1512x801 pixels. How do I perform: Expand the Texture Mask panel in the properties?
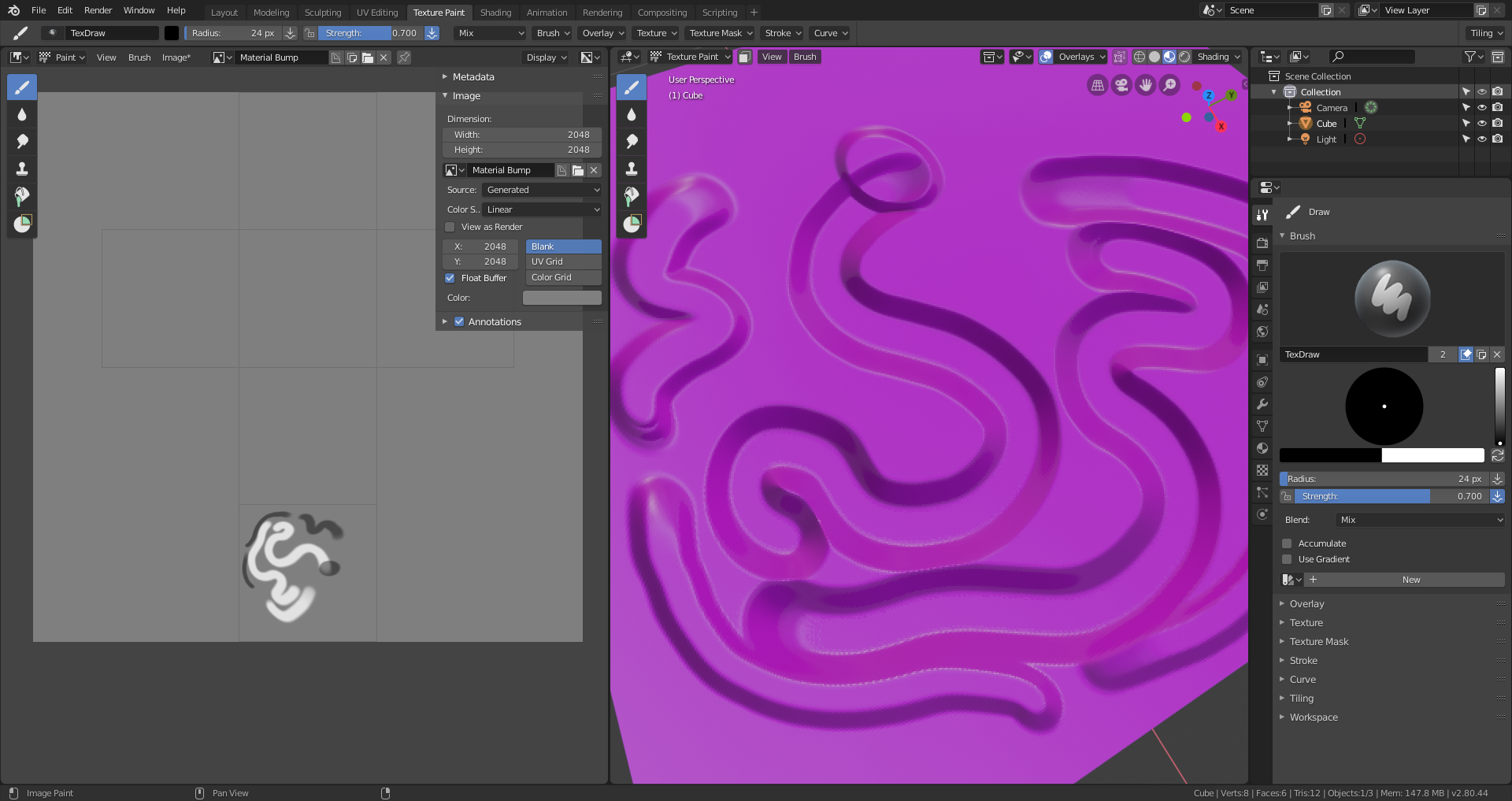pos(1318,642)
